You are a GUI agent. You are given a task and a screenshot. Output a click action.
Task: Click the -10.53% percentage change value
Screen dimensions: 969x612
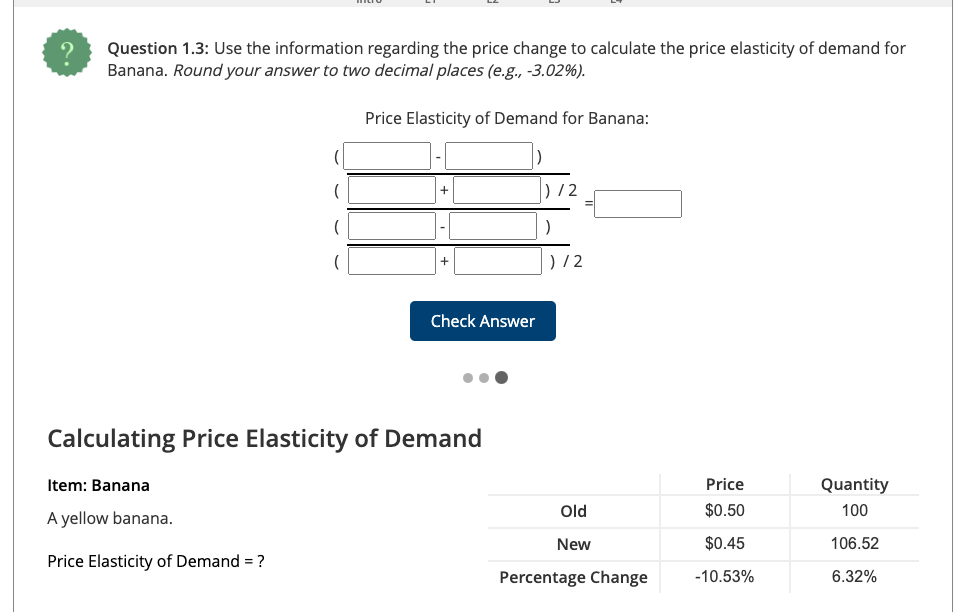[x=723, y=576]
